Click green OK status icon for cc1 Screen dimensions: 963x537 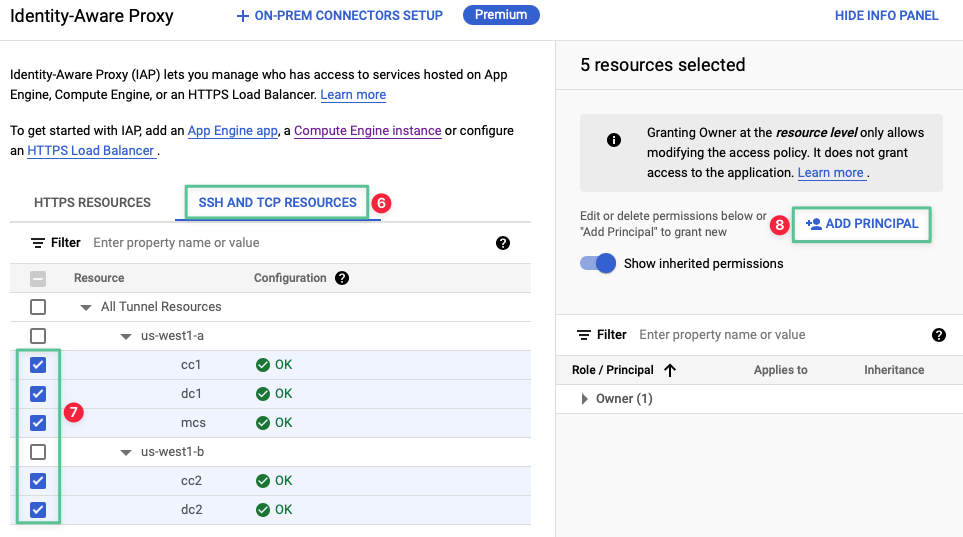coord(263,365)
